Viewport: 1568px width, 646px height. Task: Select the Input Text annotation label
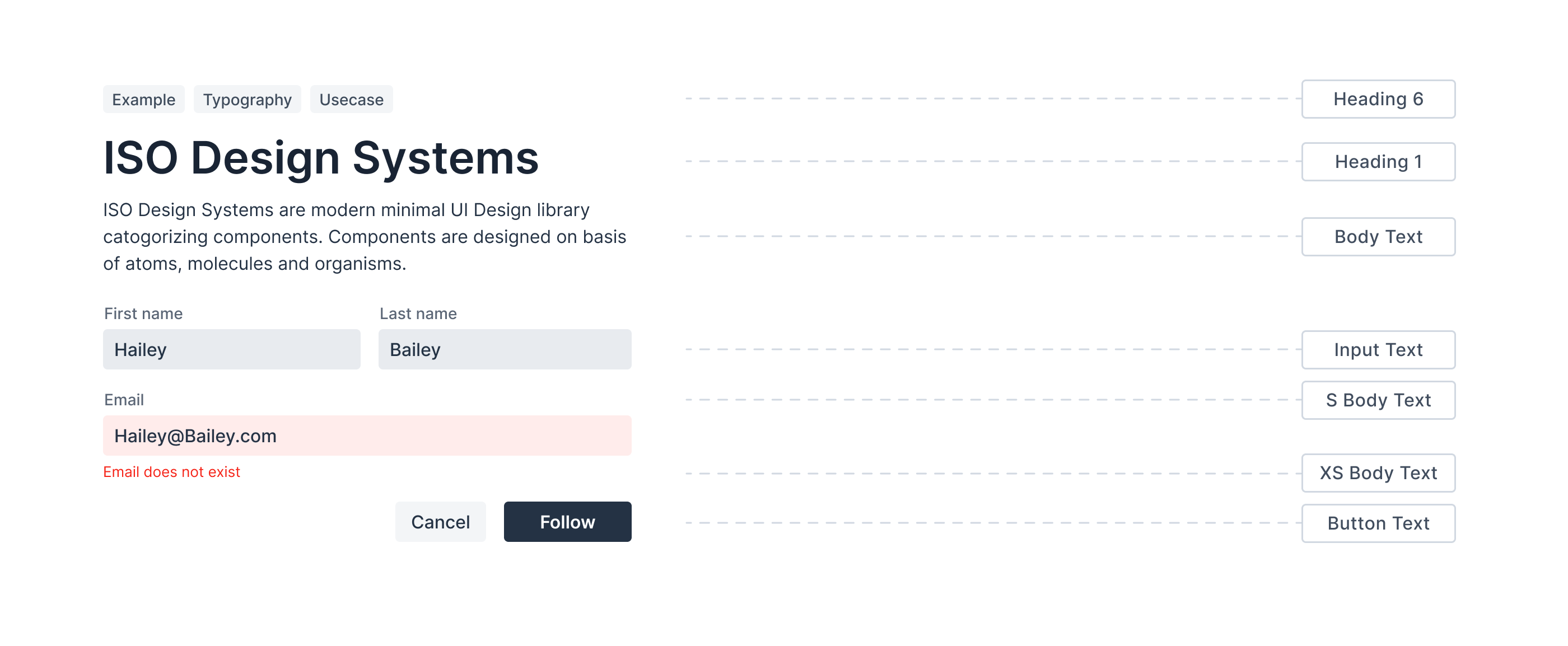(1378, 350)
